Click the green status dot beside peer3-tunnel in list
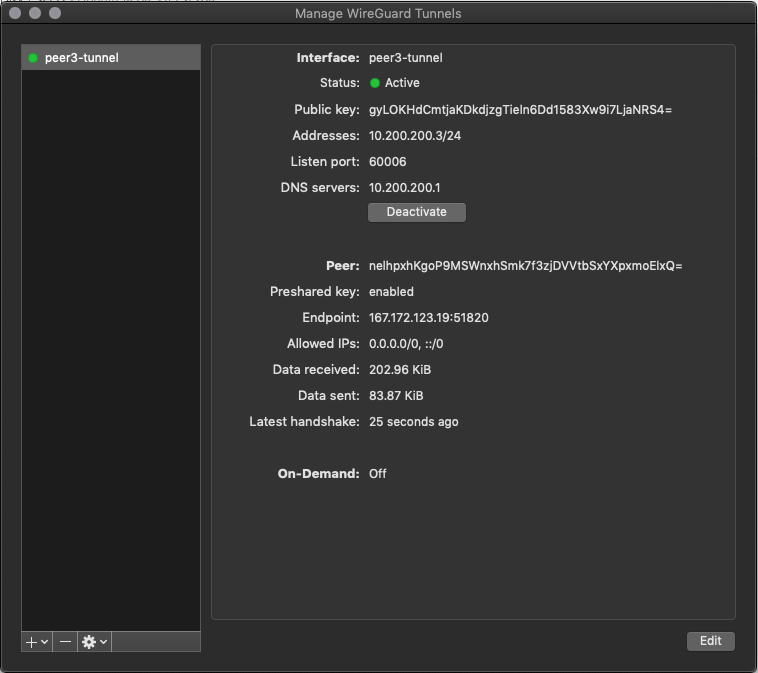 pyautogui.click(x=33, y=58)
